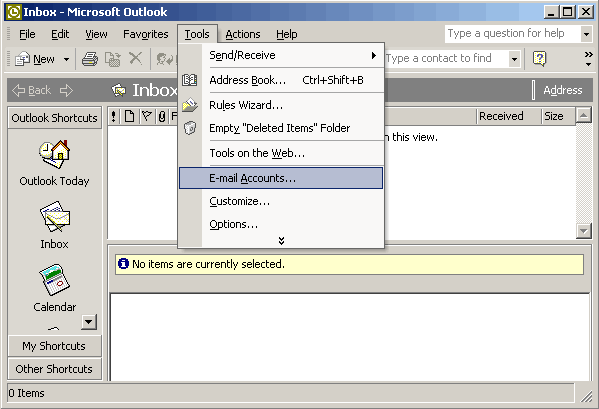This screenshot has width=599, height=409.
Task: Open the New button dropdown arrow
Action: pos(66,60)
